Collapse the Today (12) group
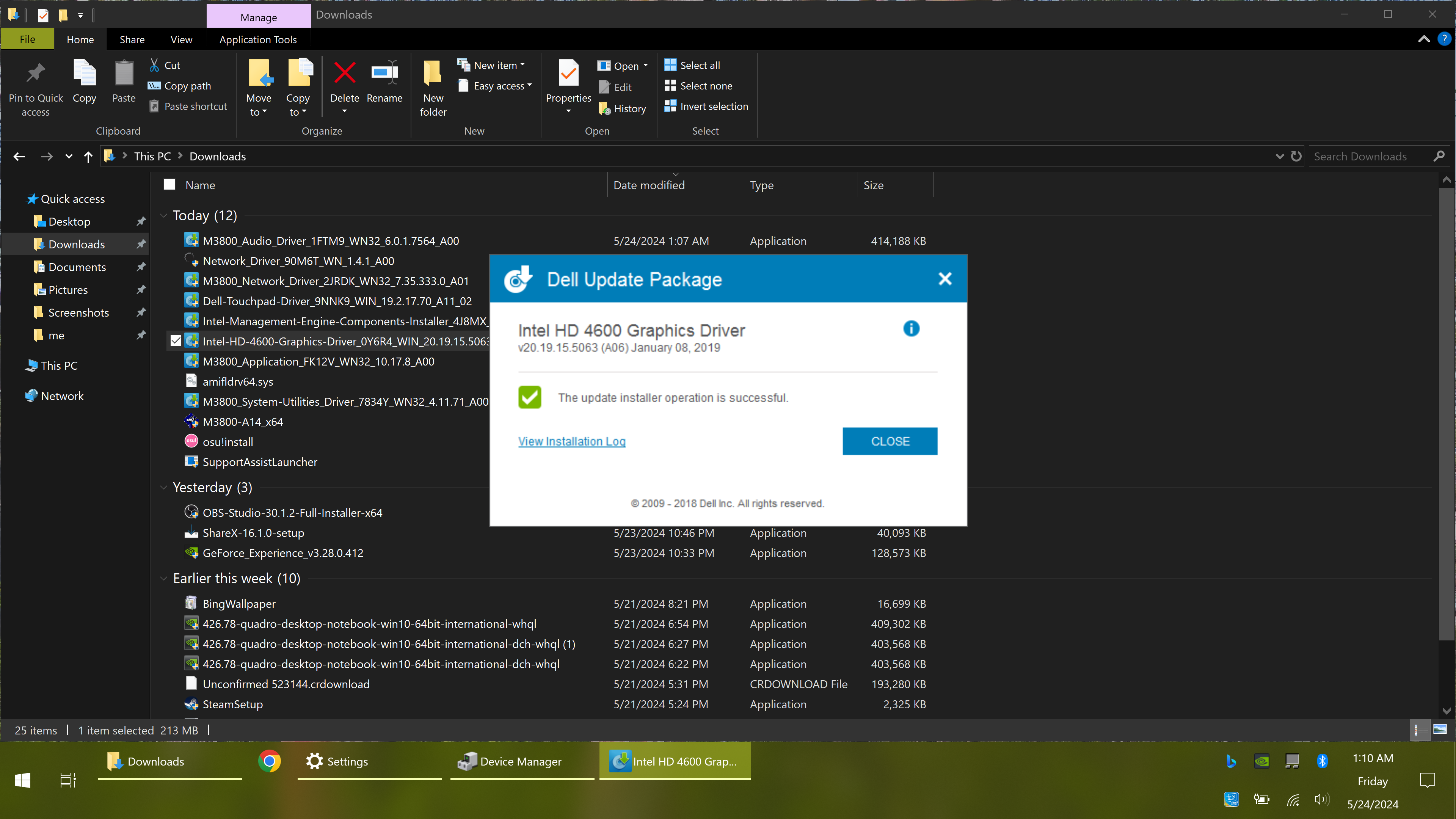The width and height of the screenshot is (1456, 819). tap(163, 215)
